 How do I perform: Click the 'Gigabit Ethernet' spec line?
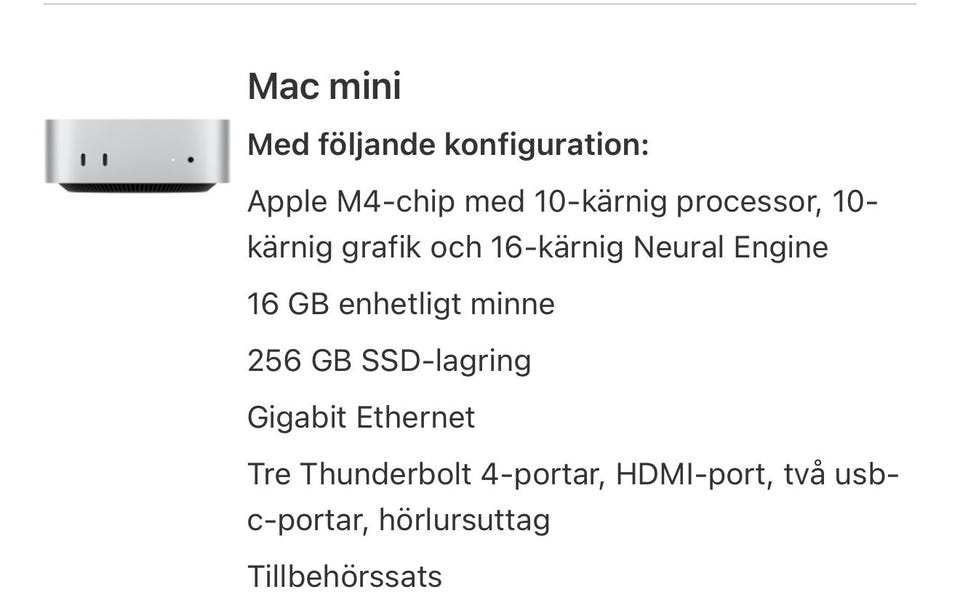(361, 418)
